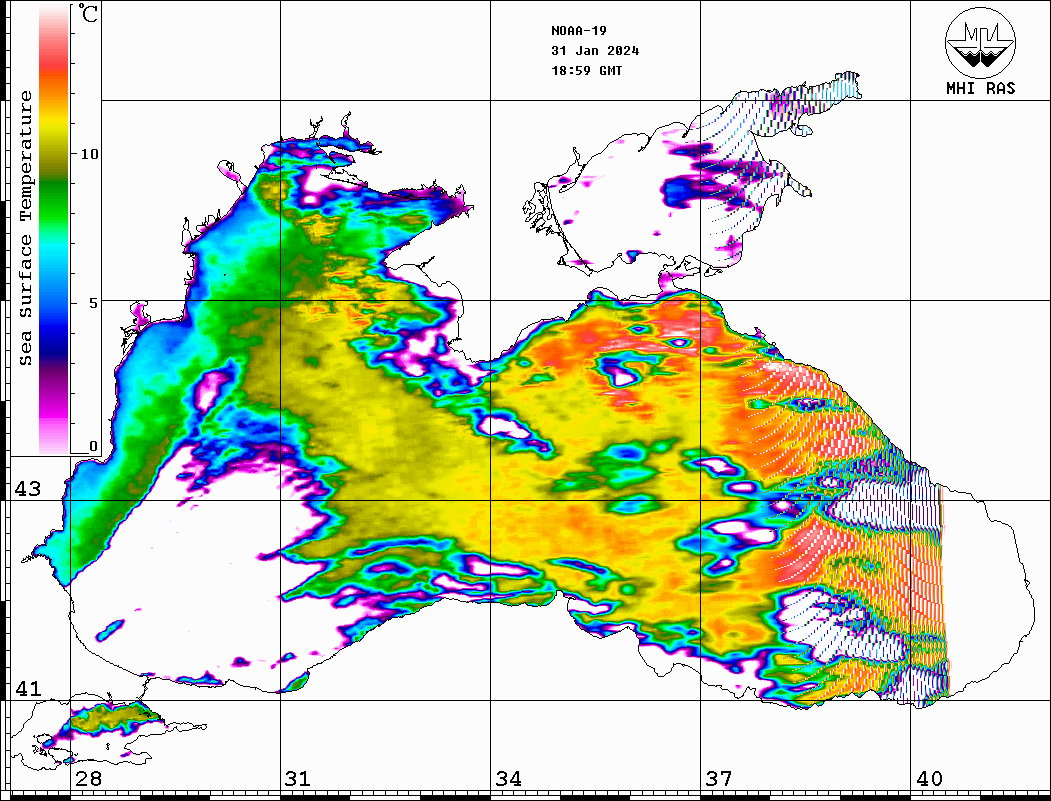Click the 'MHI RAS' label text
This screenshot has height=801, width=1051.
pyautogui.click(x=981, y=88)
